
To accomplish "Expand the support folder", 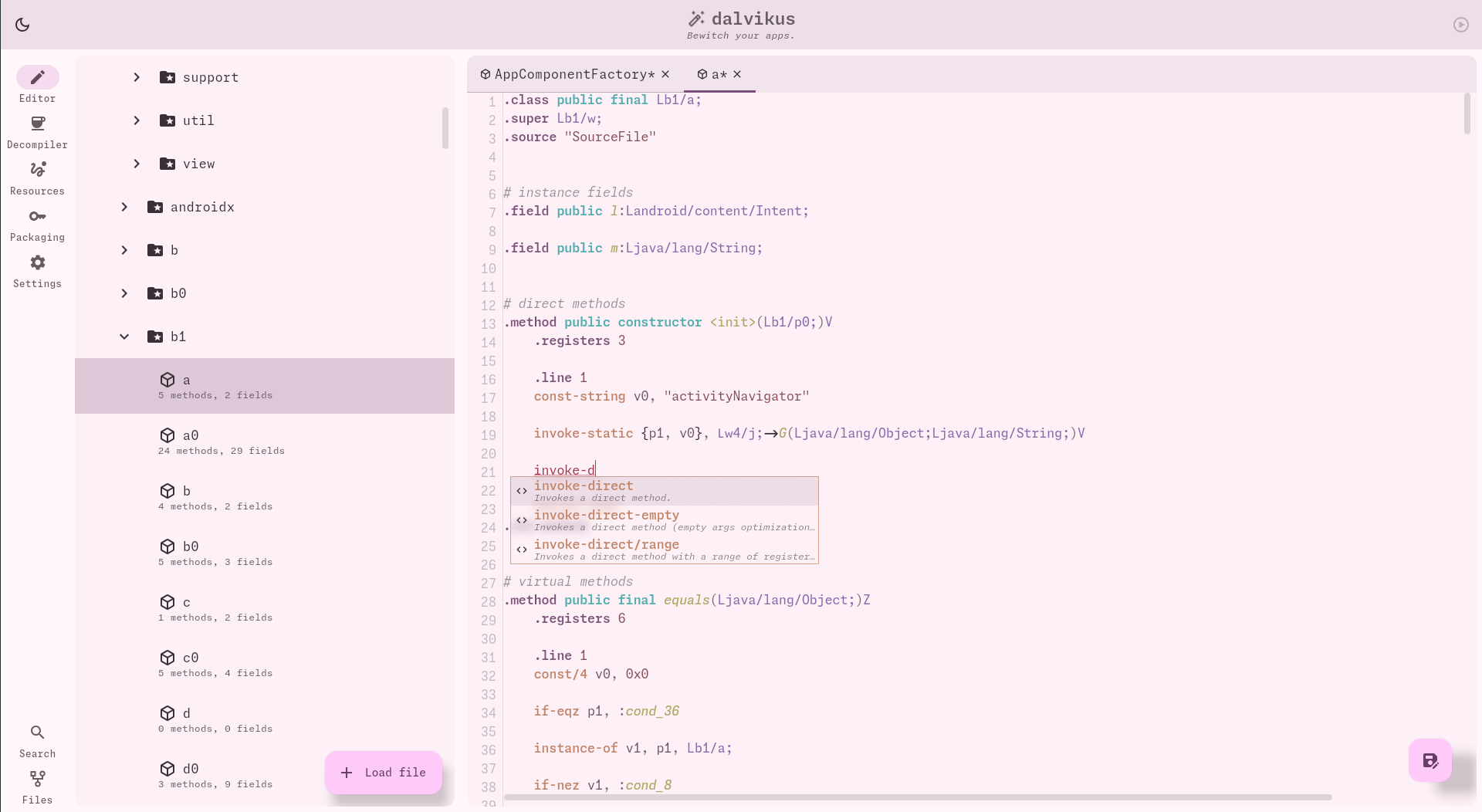I will [137, 77].
